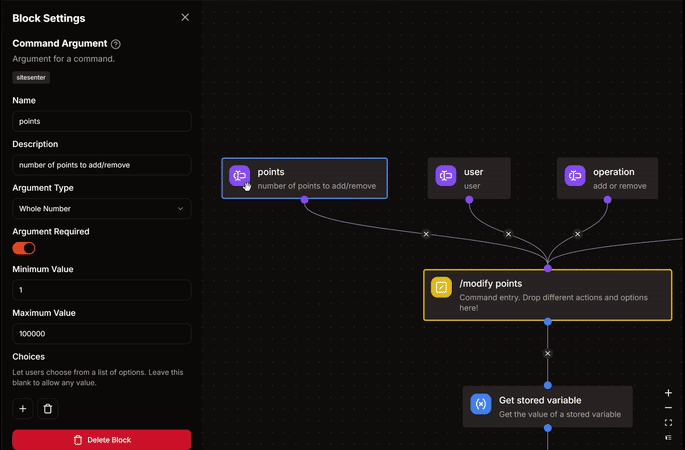Screen dimensions: 685x450
Task: Select the operation argument block
Action: pyautogui.click(x=607, y=178)
